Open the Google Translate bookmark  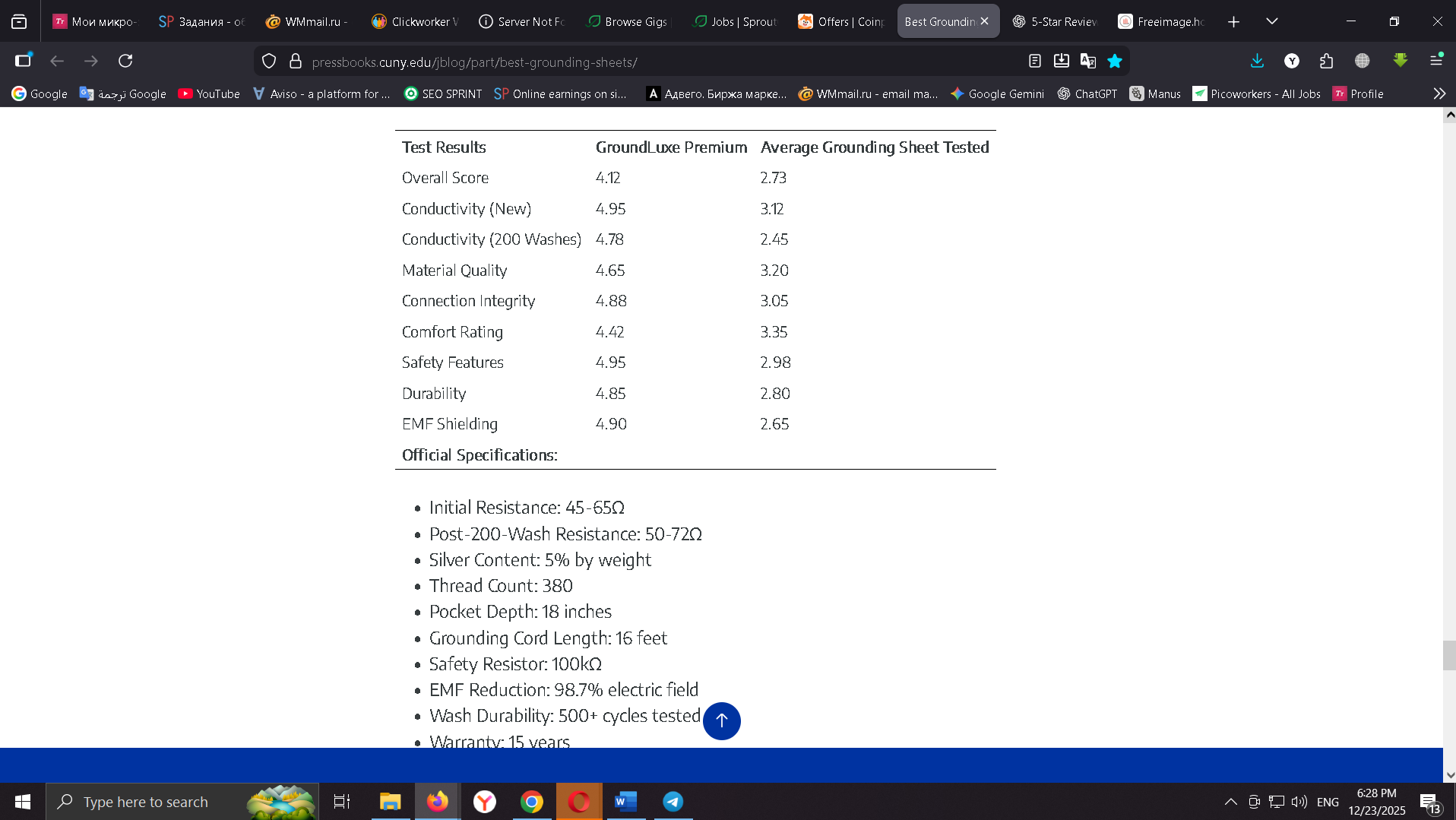[x=123, y=93]
